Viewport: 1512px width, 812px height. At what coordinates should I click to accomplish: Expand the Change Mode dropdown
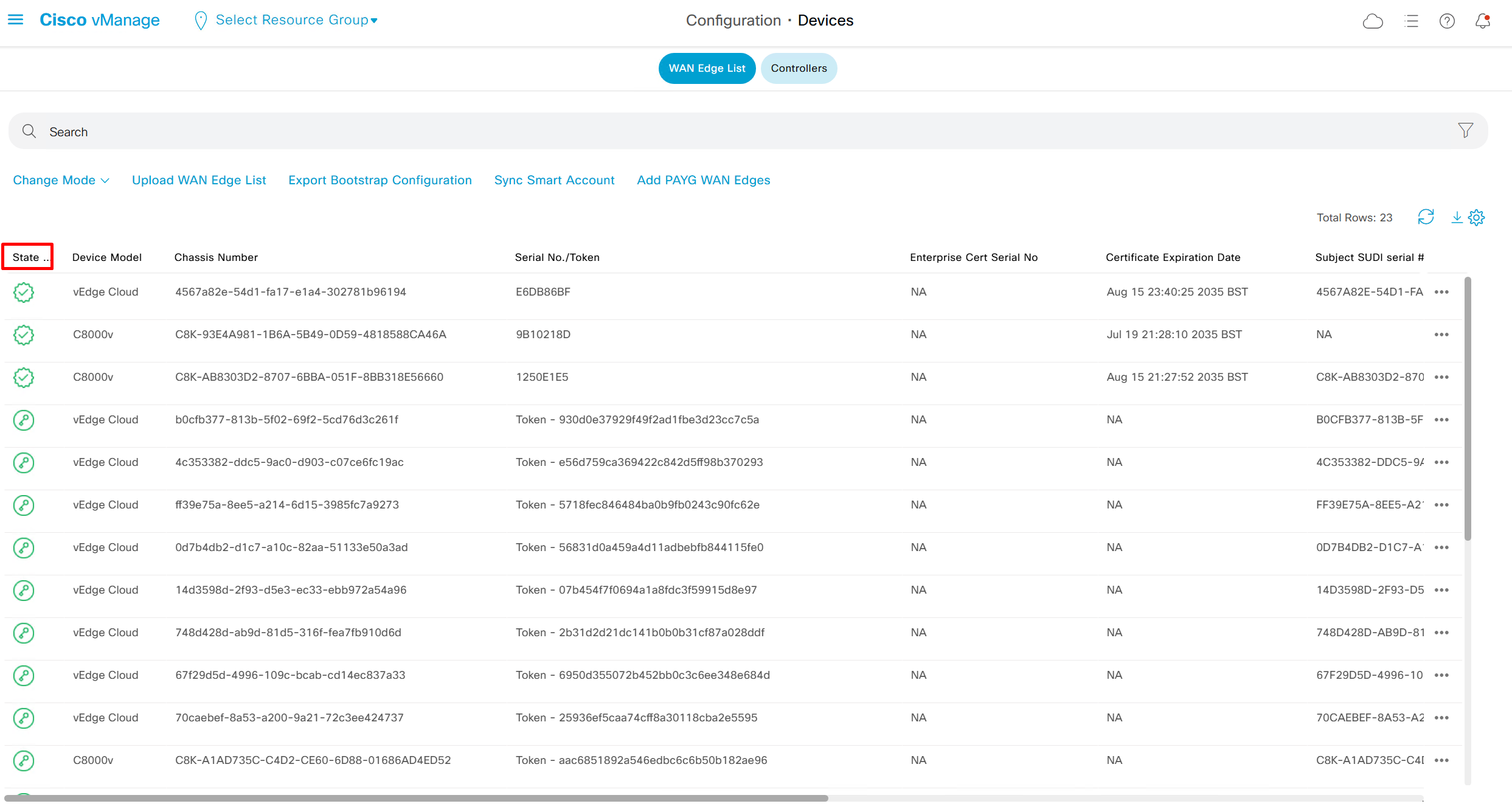pos(61,180)
